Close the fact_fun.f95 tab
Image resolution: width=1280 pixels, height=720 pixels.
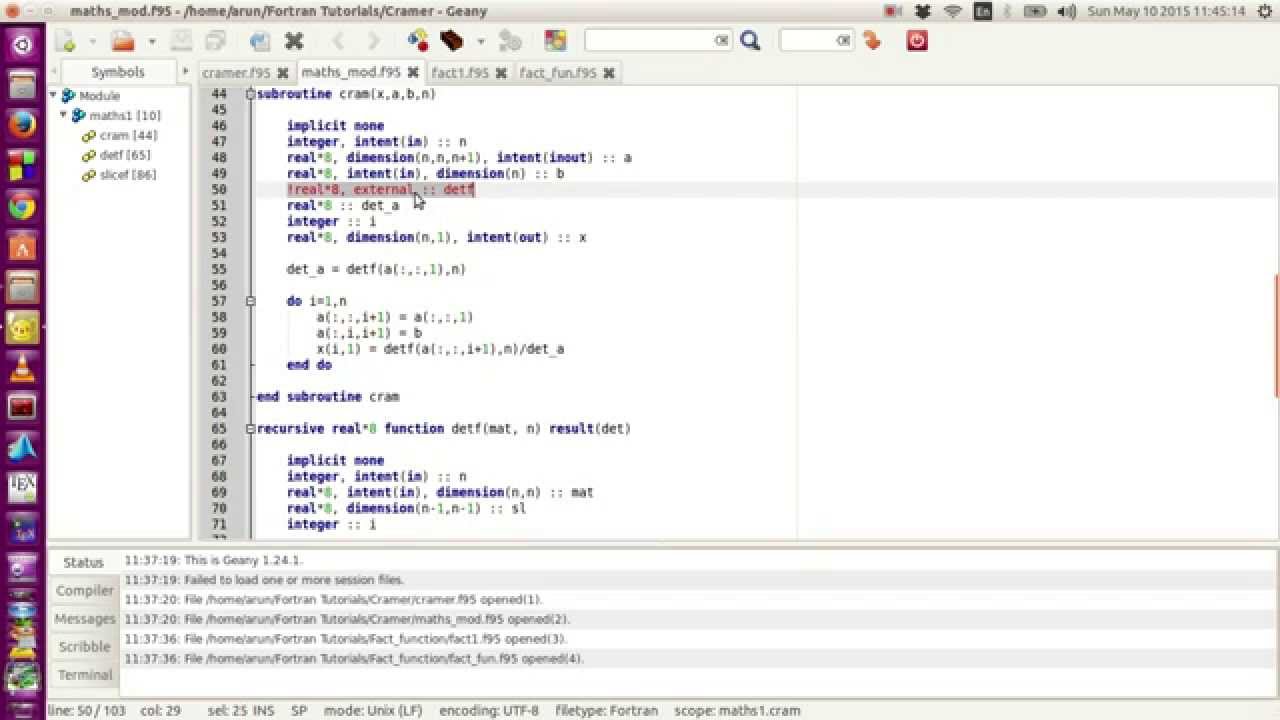609,73
